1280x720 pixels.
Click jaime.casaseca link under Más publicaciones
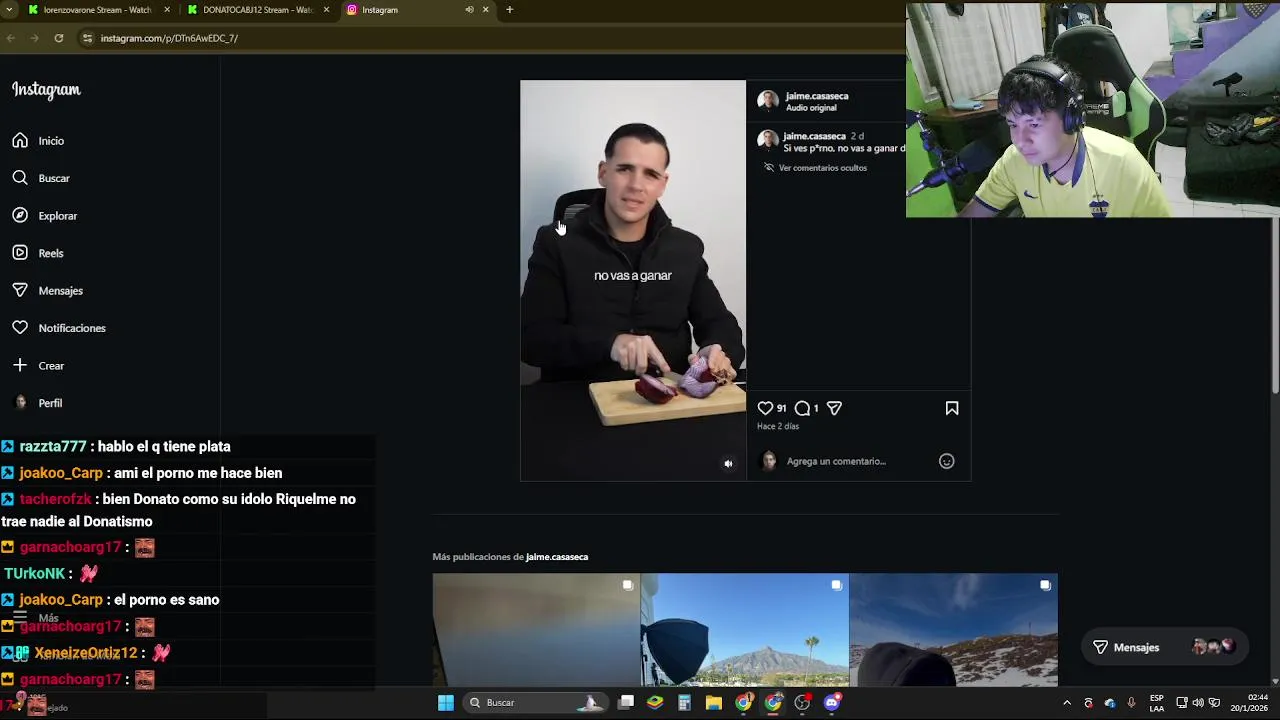pos(557,557)
